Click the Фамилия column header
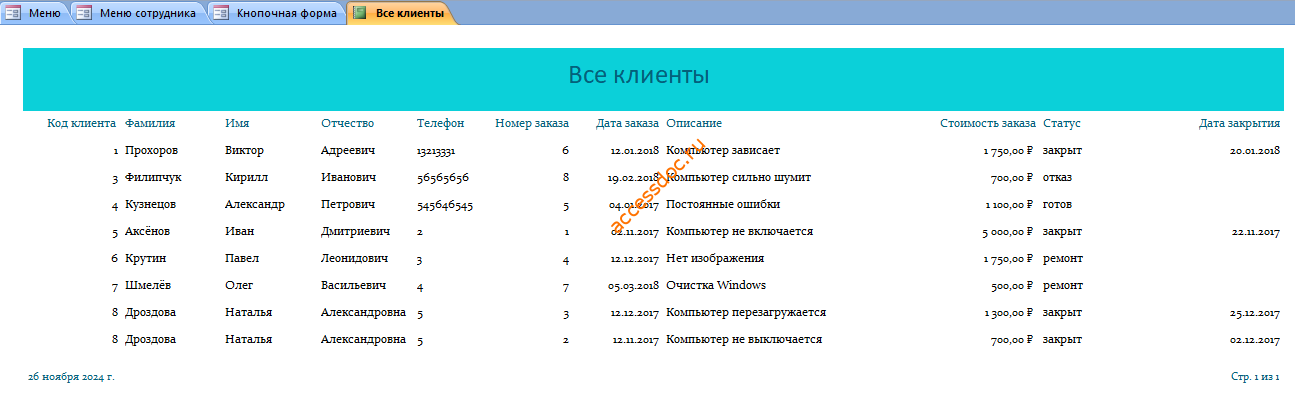 (x=150, y=123)
